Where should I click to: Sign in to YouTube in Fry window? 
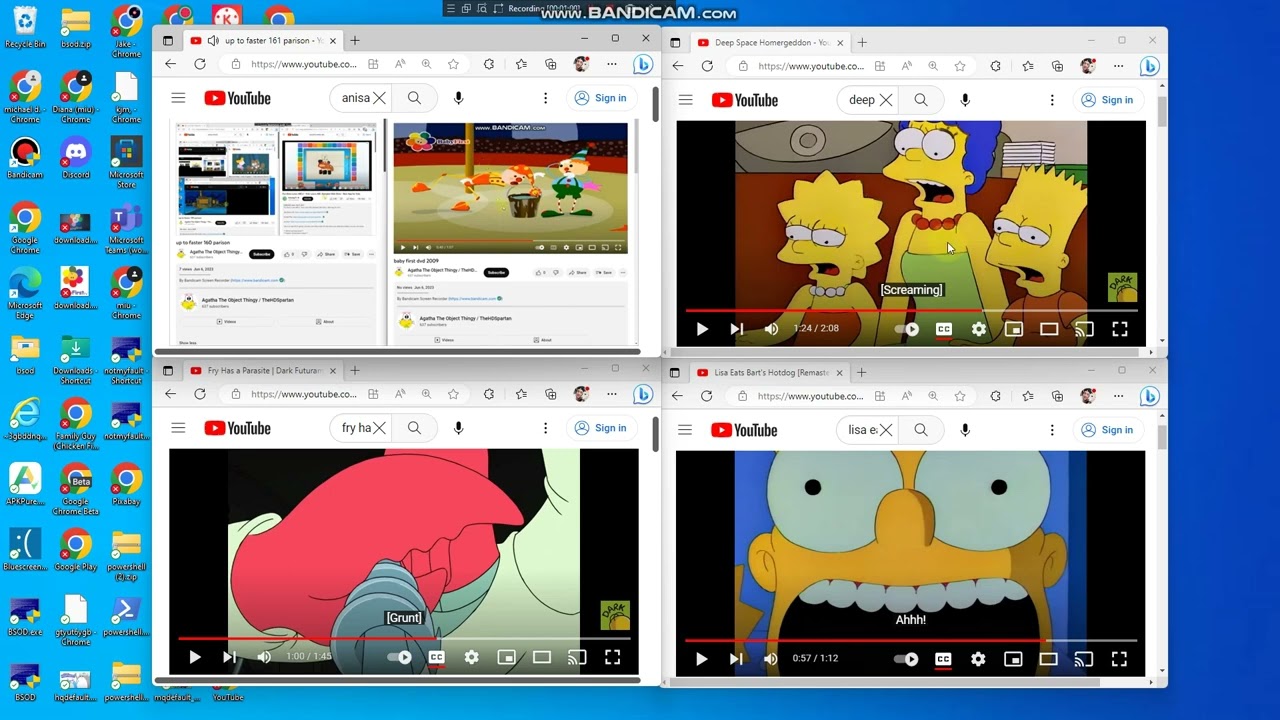point(600,428)
